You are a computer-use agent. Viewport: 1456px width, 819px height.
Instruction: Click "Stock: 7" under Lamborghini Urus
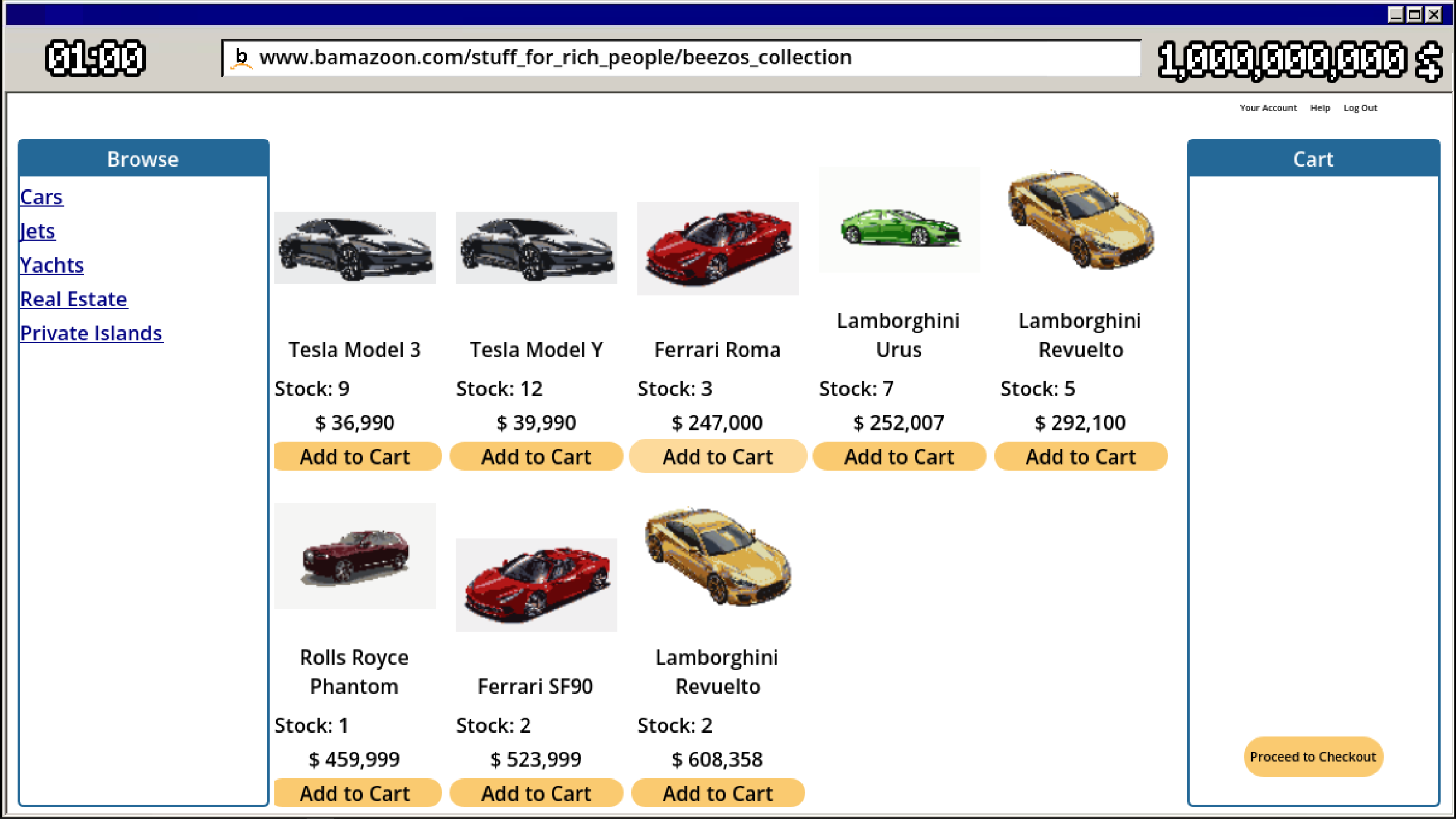[x=856, y=389]
